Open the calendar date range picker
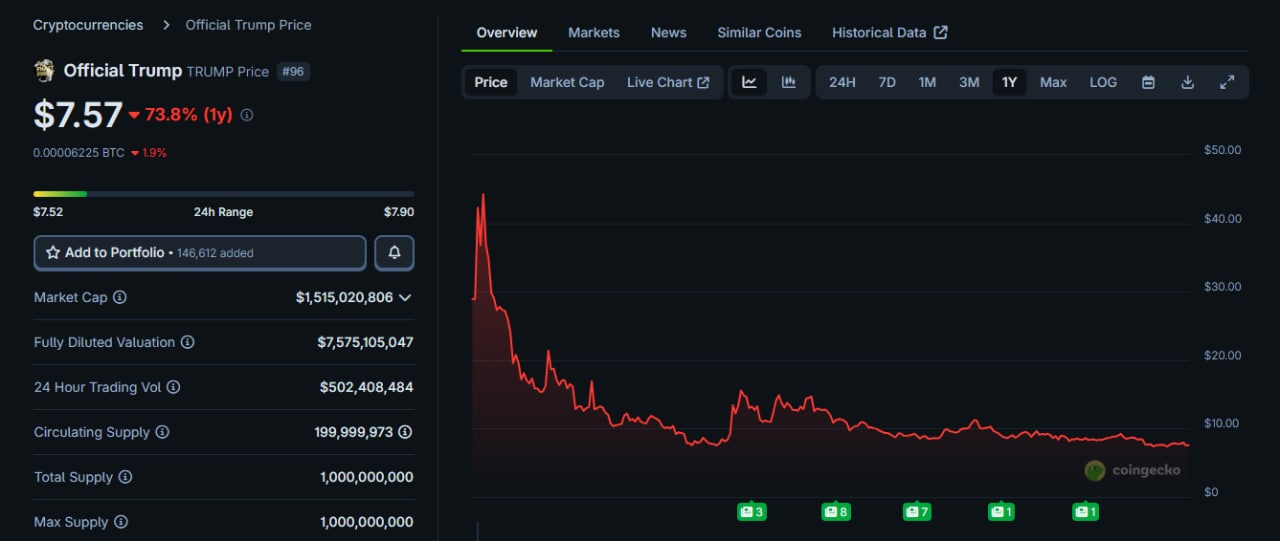This screenshot has height=541, width=1280. 1148,82
